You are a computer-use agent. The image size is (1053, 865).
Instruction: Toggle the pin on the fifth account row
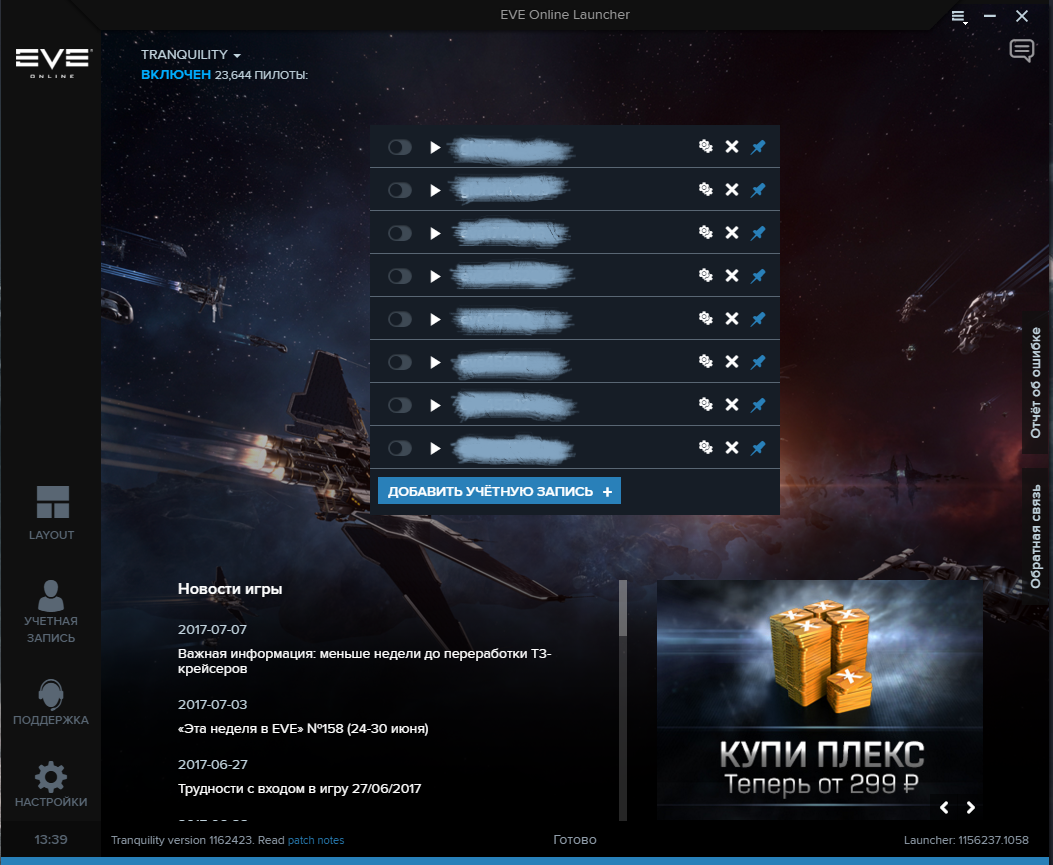tap(758, 318)
